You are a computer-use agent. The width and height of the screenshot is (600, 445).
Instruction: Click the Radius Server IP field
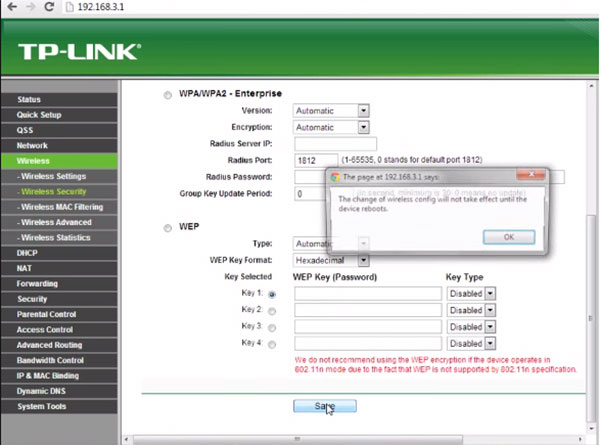328,144
